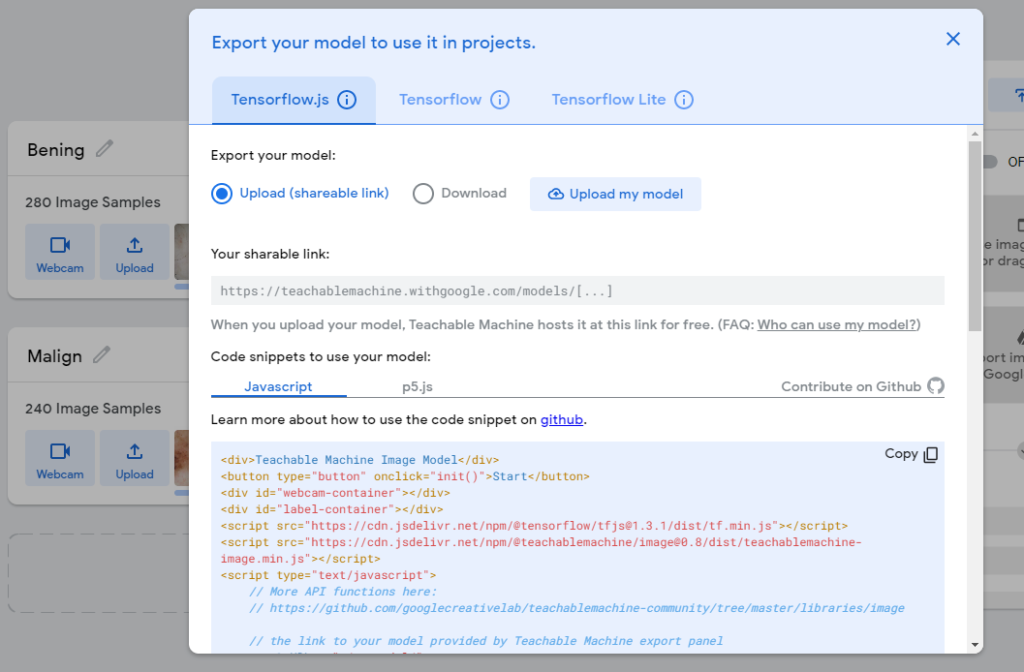Click the sharable link text field
This screenshot has height=672, width=1024.
click(x=577, y=291)
